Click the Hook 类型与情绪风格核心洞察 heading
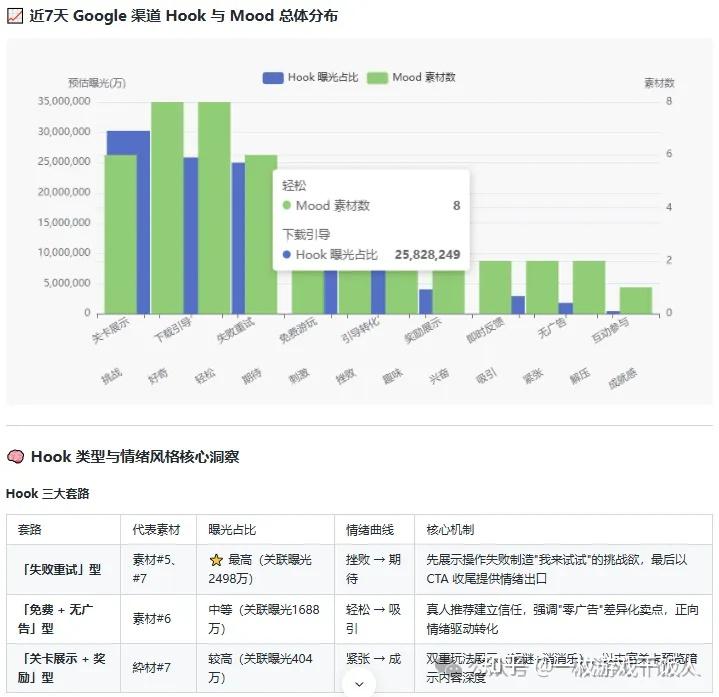This screenshot has width=719, height=697. (135, 457)
